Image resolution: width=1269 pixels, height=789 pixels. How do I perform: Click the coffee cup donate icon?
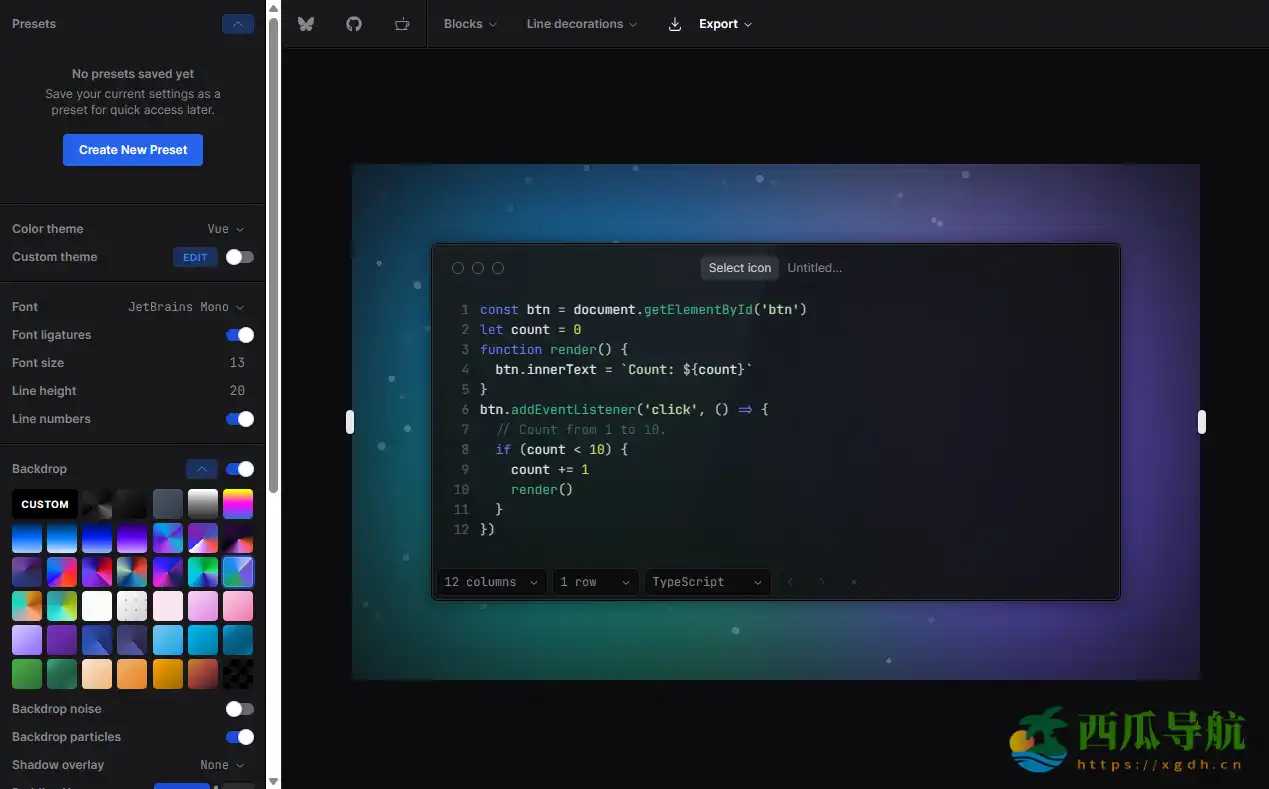402,24
